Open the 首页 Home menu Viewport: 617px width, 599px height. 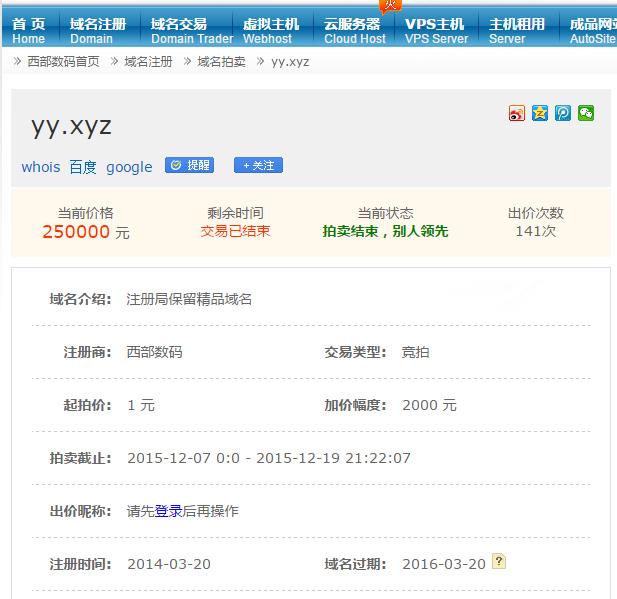click(x=29, y=31)
